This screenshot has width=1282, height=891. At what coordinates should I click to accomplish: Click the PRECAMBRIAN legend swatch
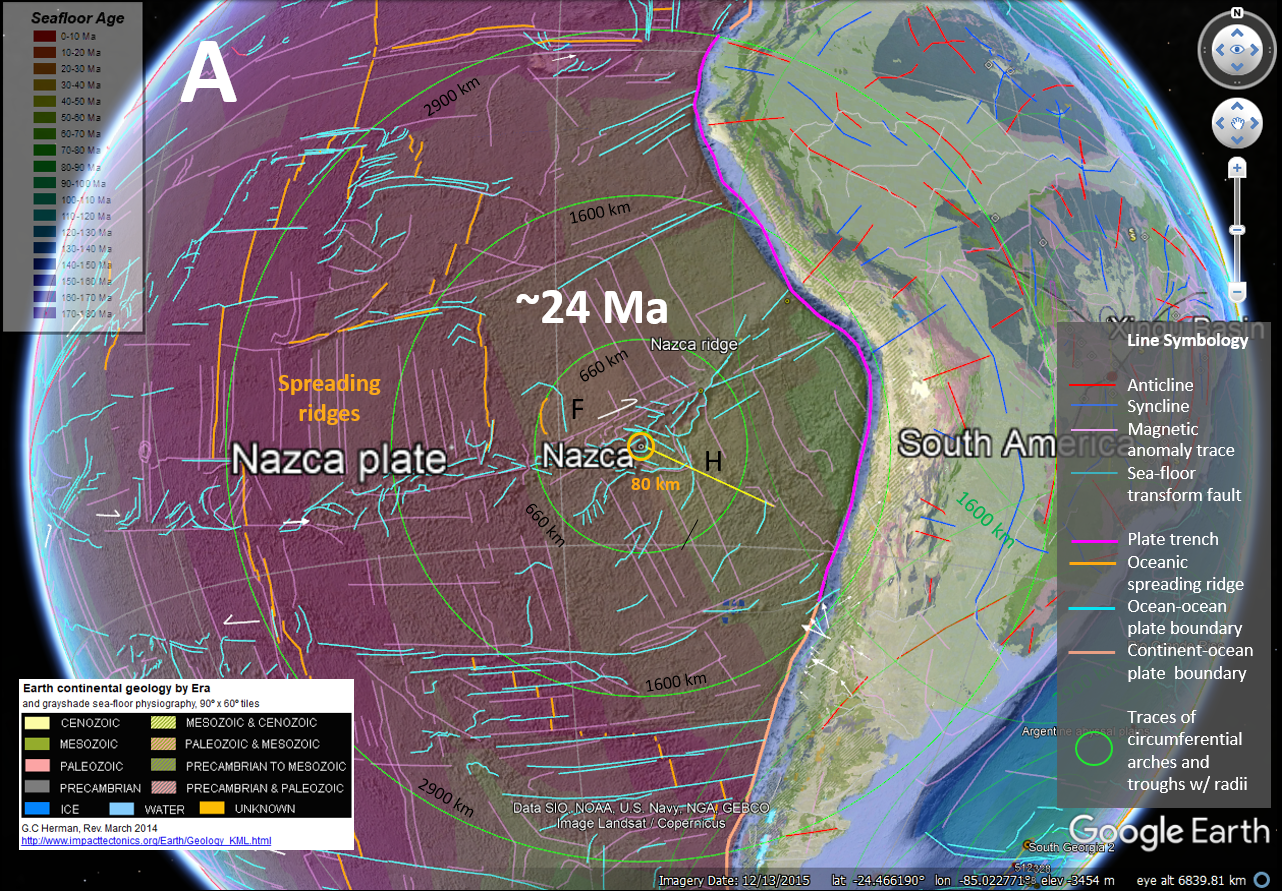pos(37,788)
